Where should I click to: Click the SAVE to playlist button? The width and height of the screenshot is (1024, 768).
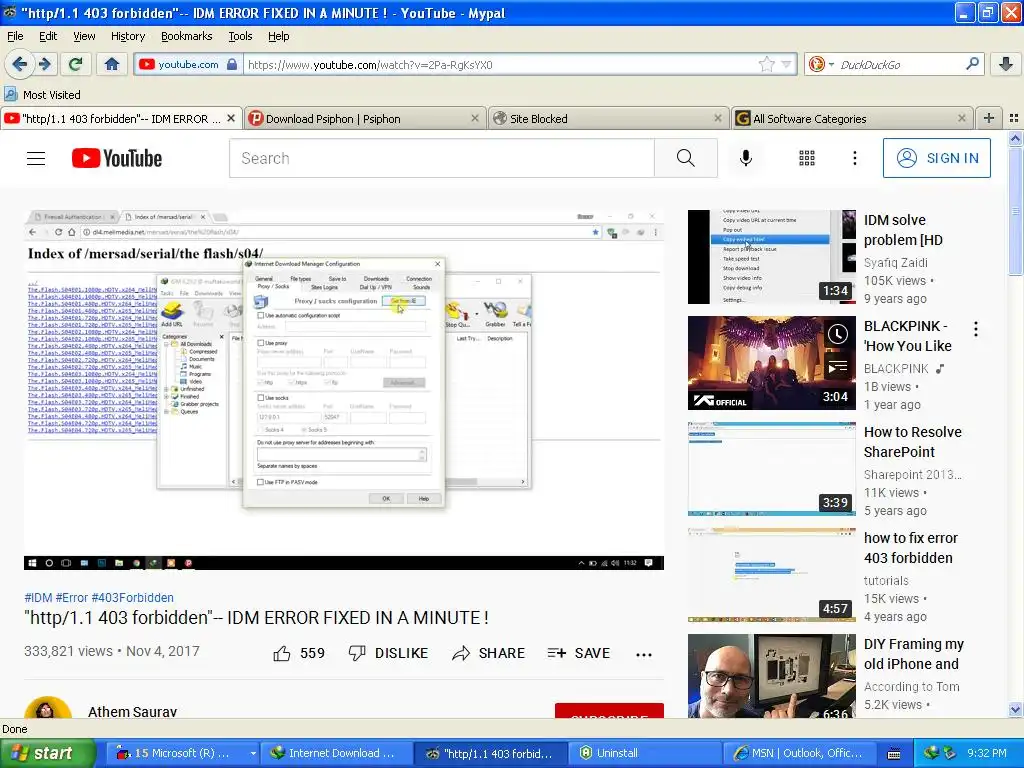[579, 653]
